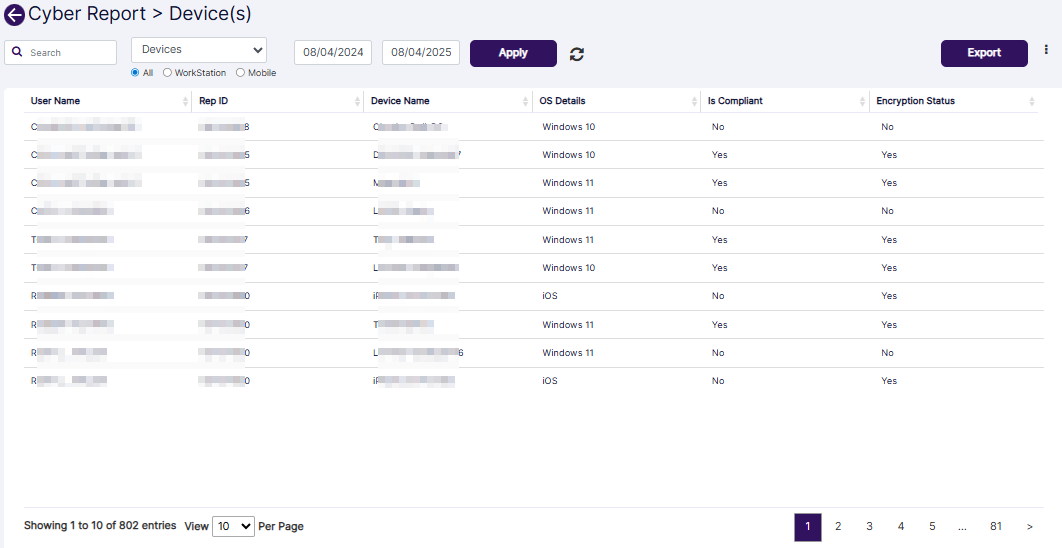The height and width of the screenshot is (548, 1062).
Task: Sort by Device Name column arrows
Action: point(526,102)
